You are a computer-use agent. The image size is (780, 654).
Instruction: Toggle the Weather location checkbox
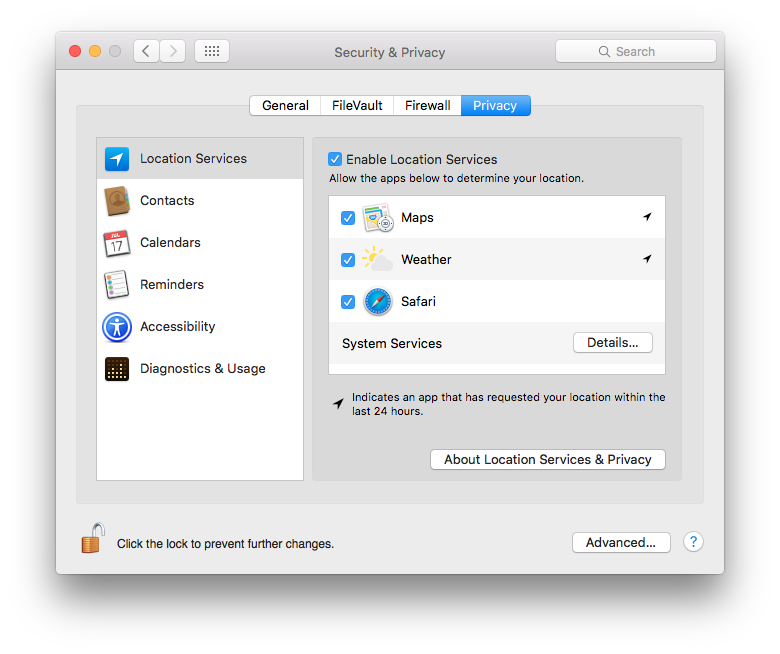pos(348,260)
